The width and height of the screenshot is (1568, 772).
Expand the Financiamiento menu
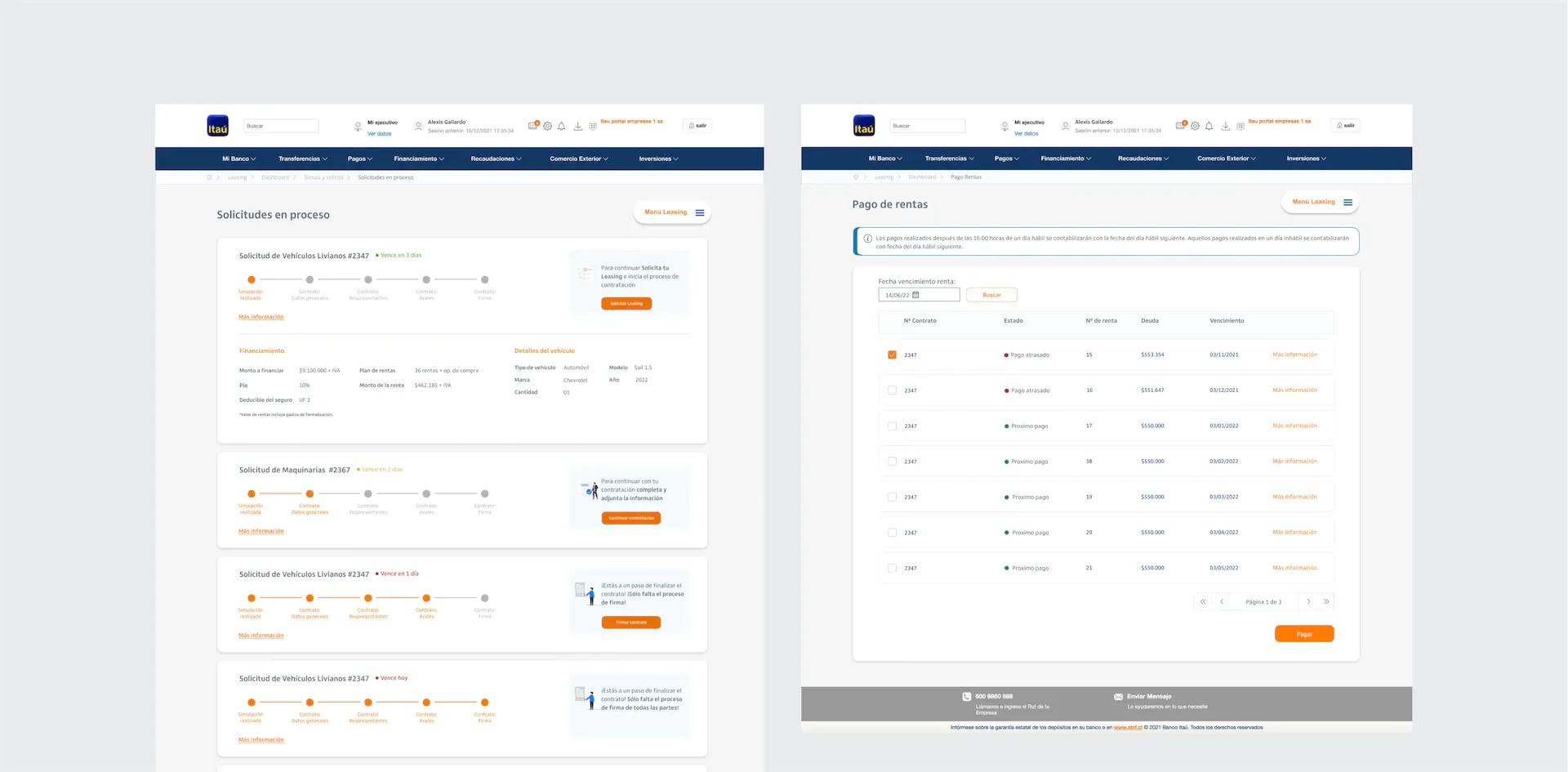[418, 158]
